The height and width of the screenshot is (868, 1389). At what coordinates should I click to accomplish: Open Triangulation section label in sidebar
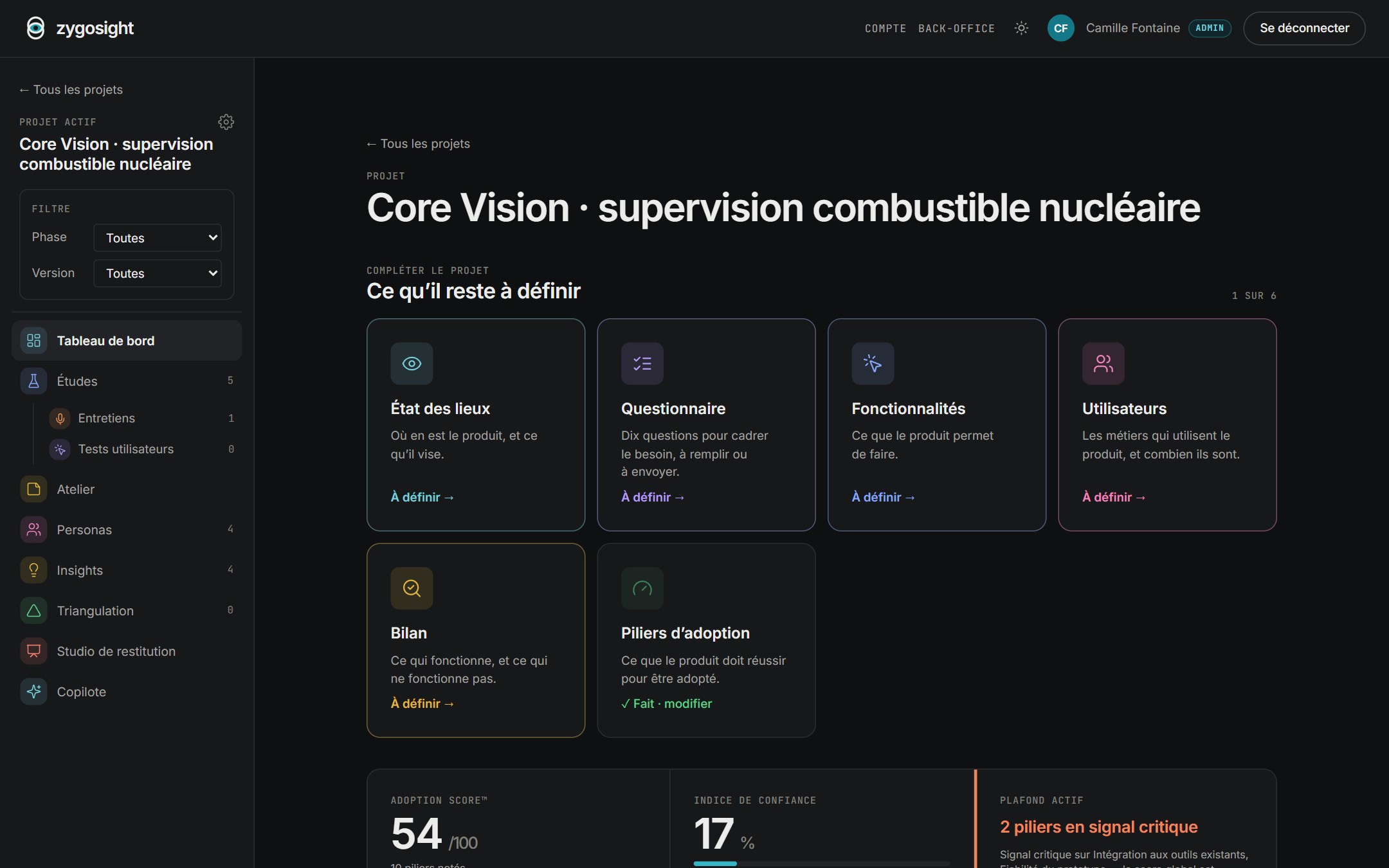coord(95,611)
